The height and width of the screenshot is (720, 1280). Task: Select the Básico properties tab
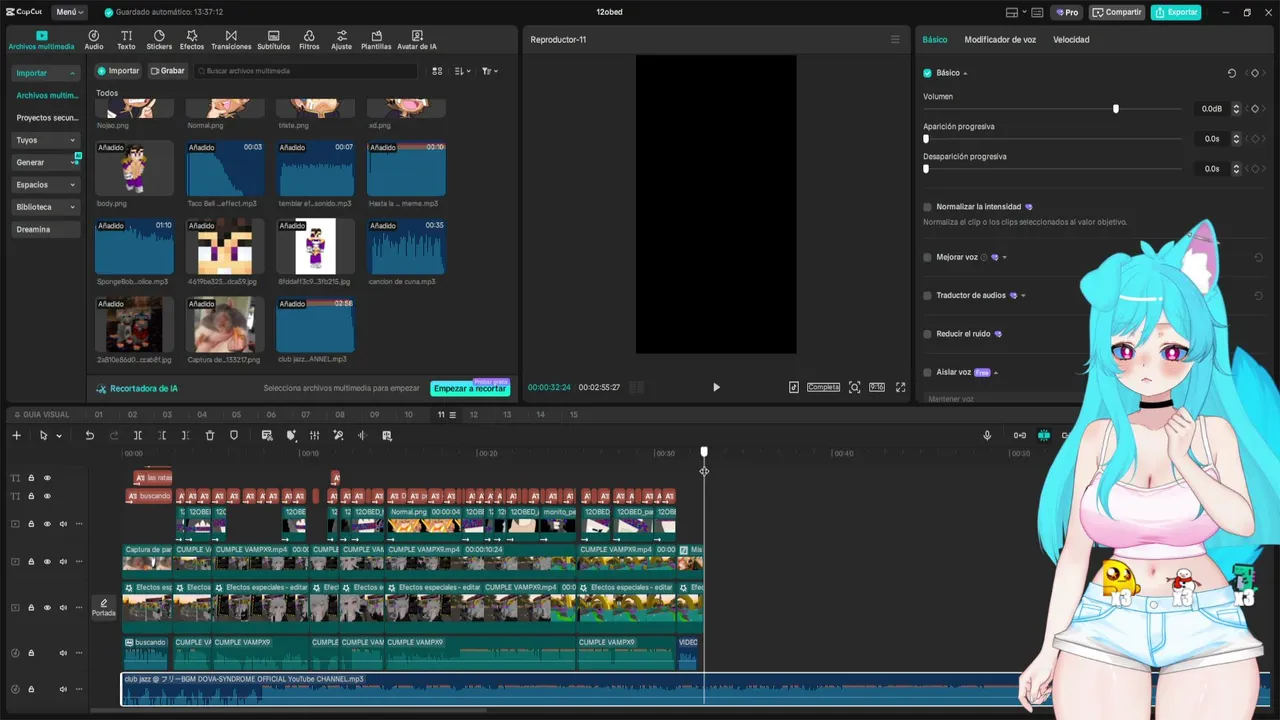click(935, 40)
